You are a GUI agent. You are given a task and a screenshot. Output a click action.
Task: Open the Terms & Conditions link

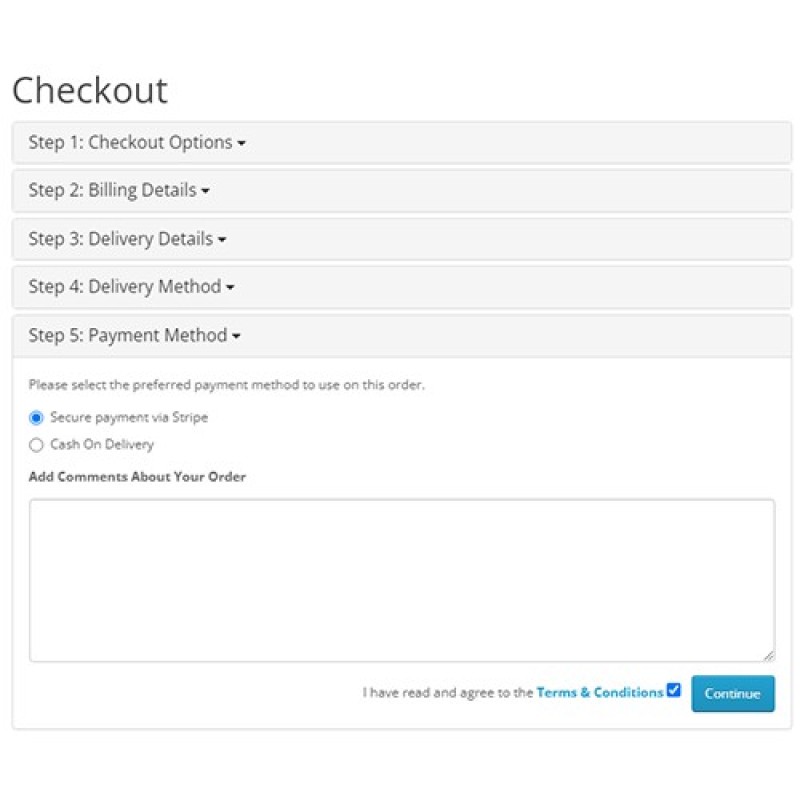click(598, 691)
